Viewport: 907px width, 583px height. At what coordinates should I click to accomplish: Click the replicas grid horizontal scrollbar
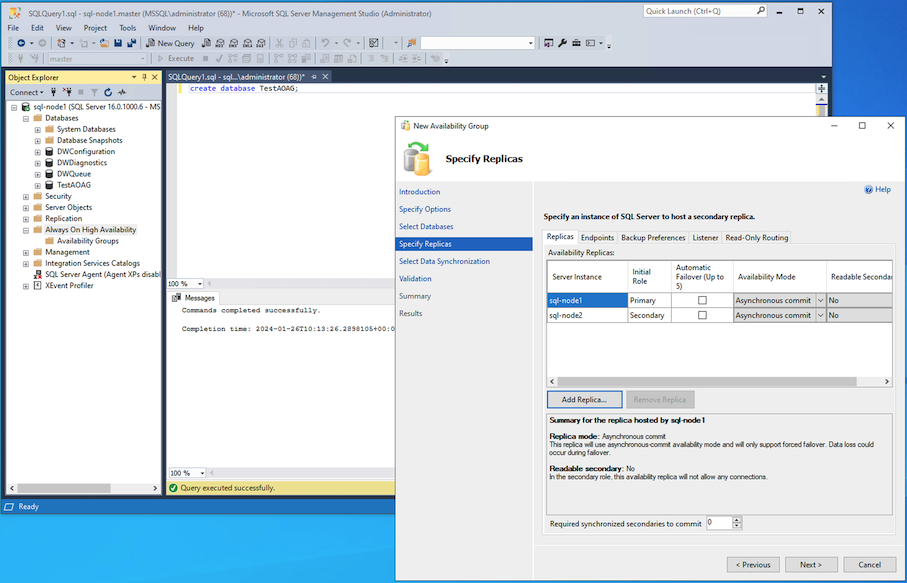coord(707,382)
